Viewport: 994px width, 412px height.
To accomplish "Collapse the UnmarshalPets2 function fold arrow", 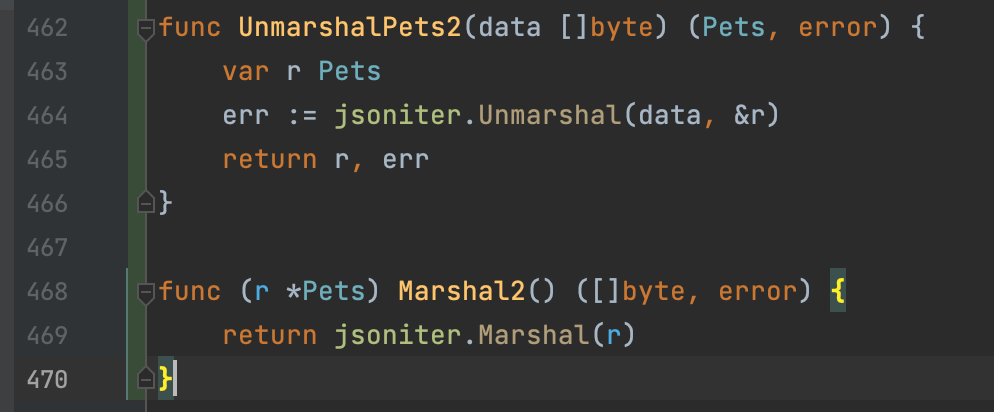I will point(146,28).
